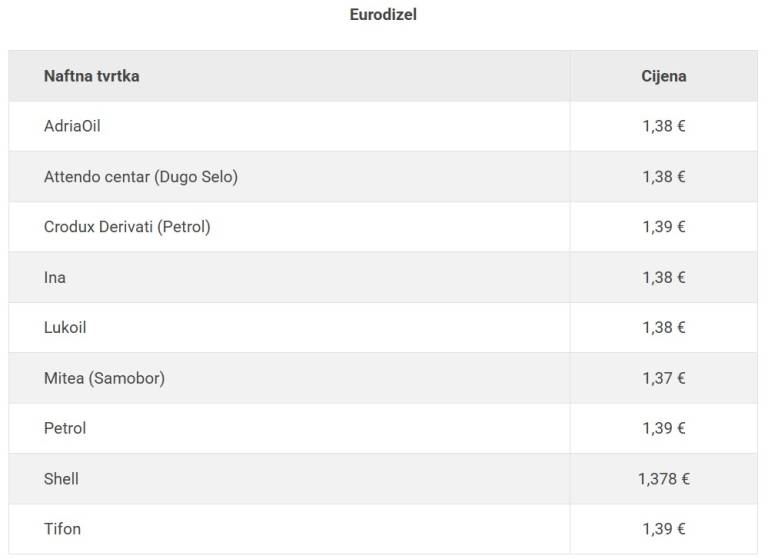
Task: Select the Attendo centar price cell
Action: click(x=663, y=177)
